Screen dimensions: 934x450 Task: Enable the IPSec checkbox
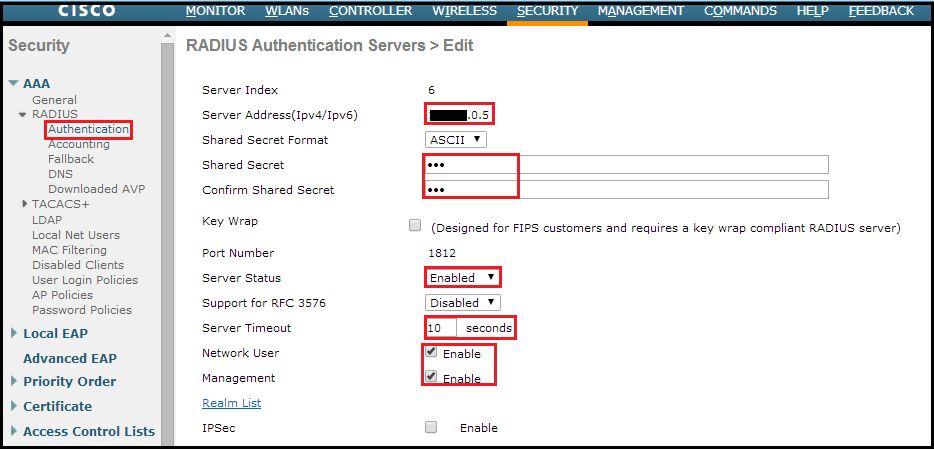tap(431, 427)
